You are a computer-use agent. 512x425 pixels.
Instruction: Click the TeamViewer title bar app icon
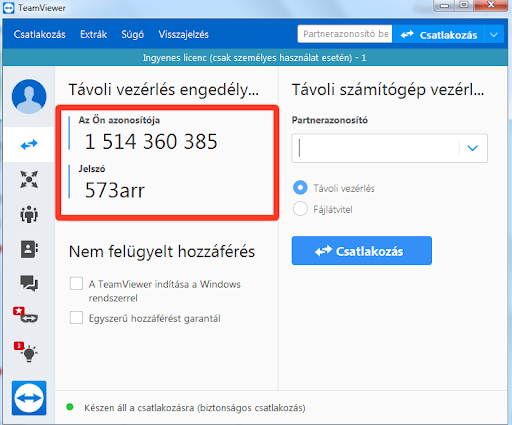click(8, 8)
